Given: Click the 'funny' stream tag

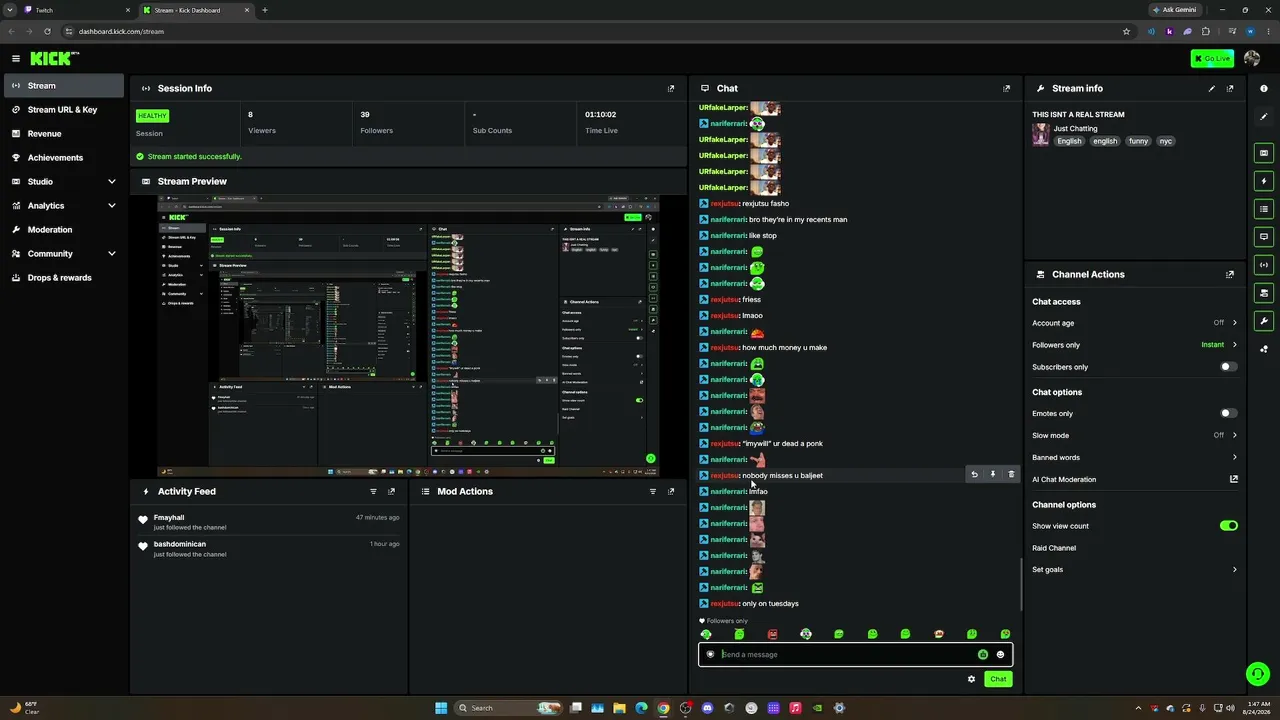Looking at the screenshot, I should (1138, 142).
